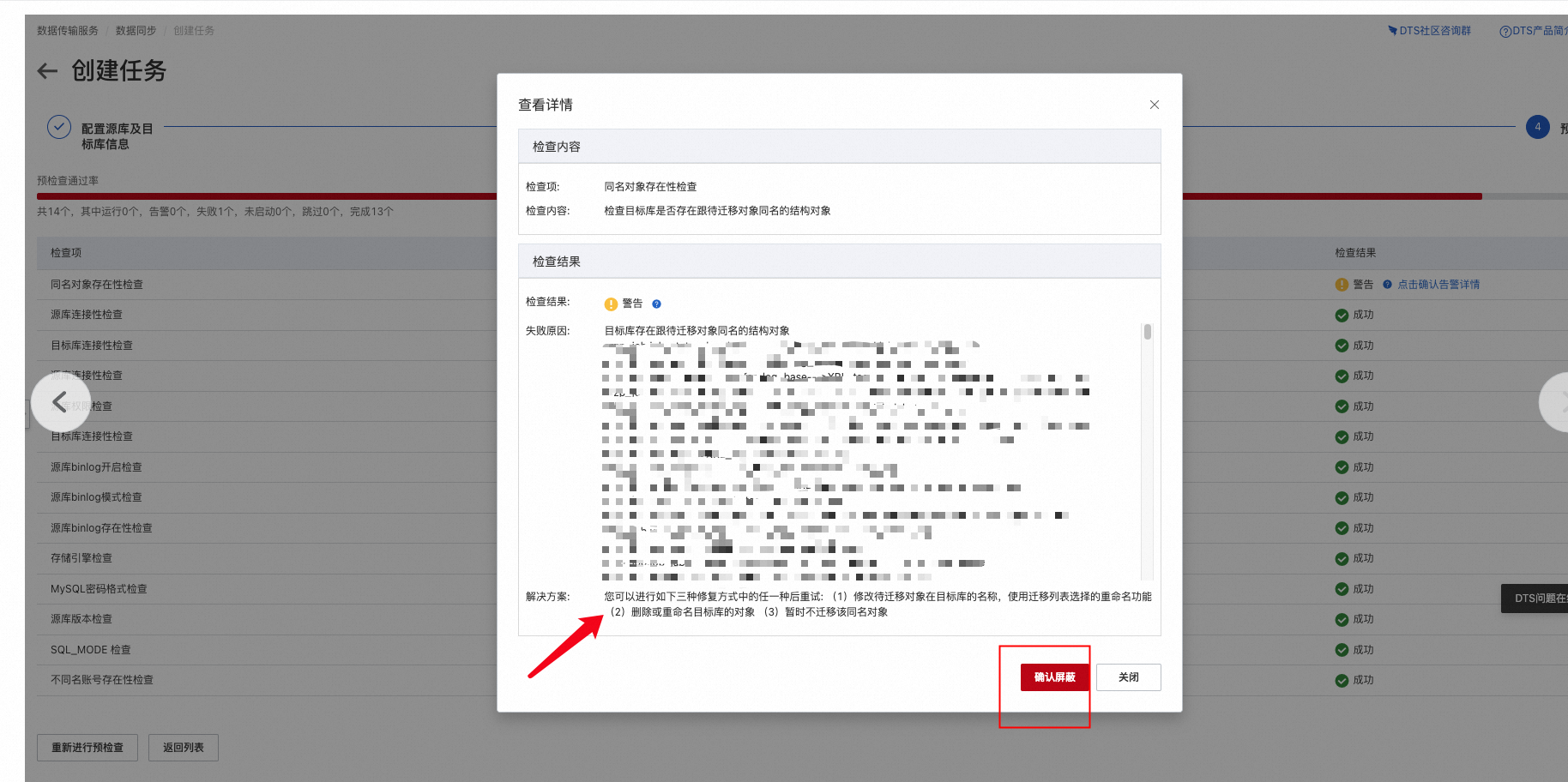Viewport: 1568px width, 782px height.
Task: Close the 查看详情 dialog with X
Action: (x=1155, y=105)
